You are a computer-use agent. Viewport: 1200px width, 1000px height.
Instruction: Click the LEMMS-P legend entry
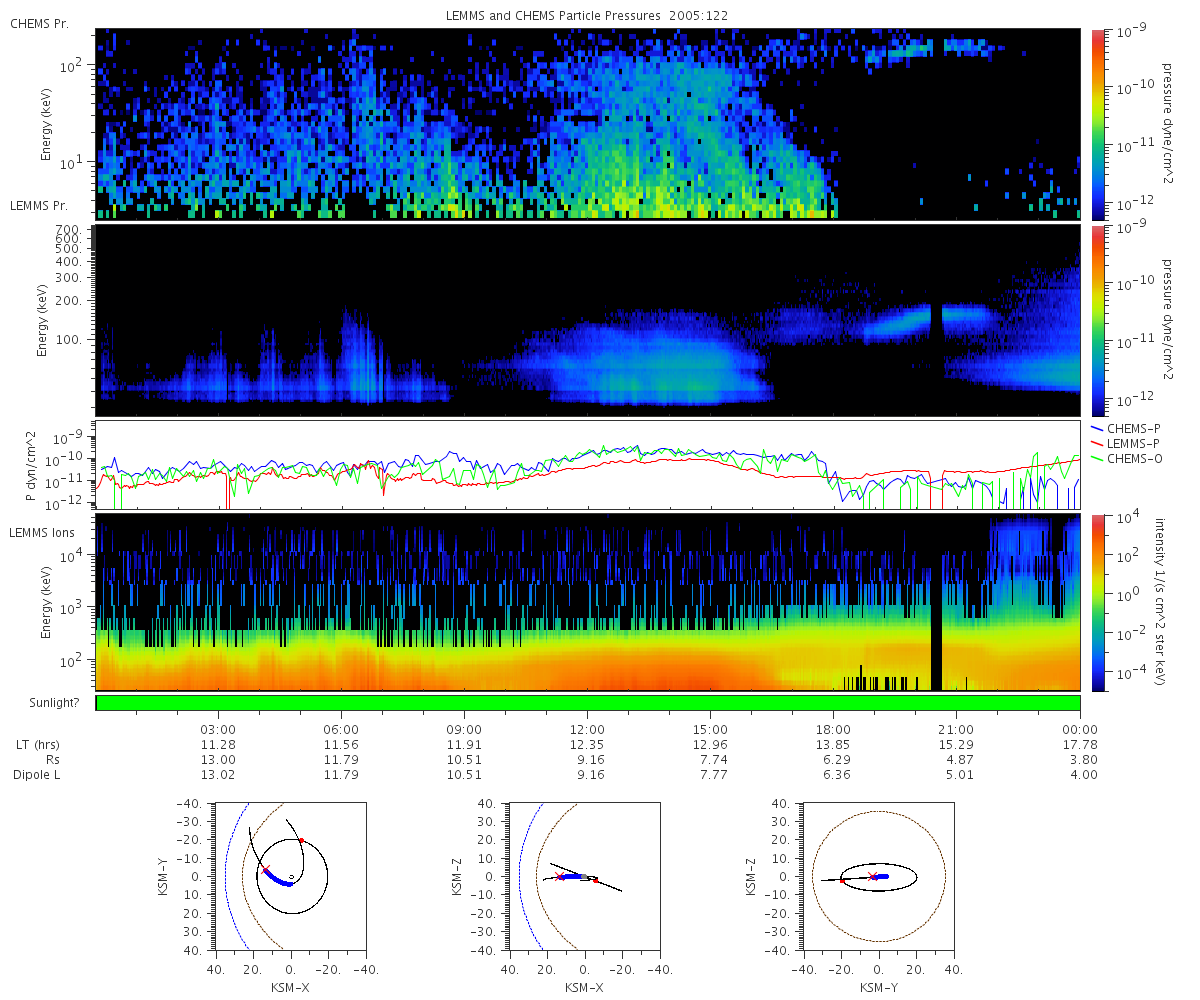(1127, 443)
